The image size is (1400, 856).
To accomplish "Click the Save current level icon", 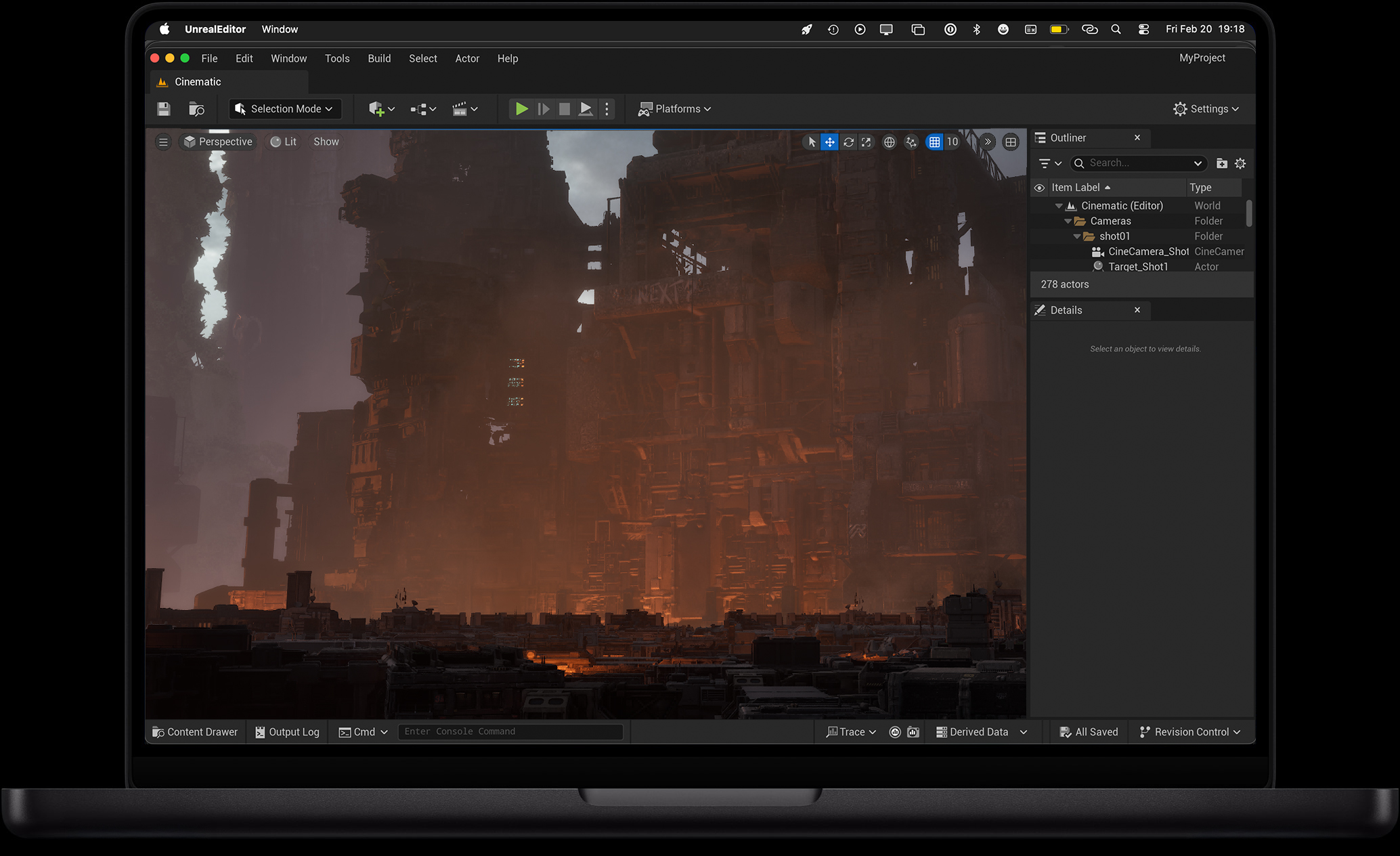I will tap(164, 109).
